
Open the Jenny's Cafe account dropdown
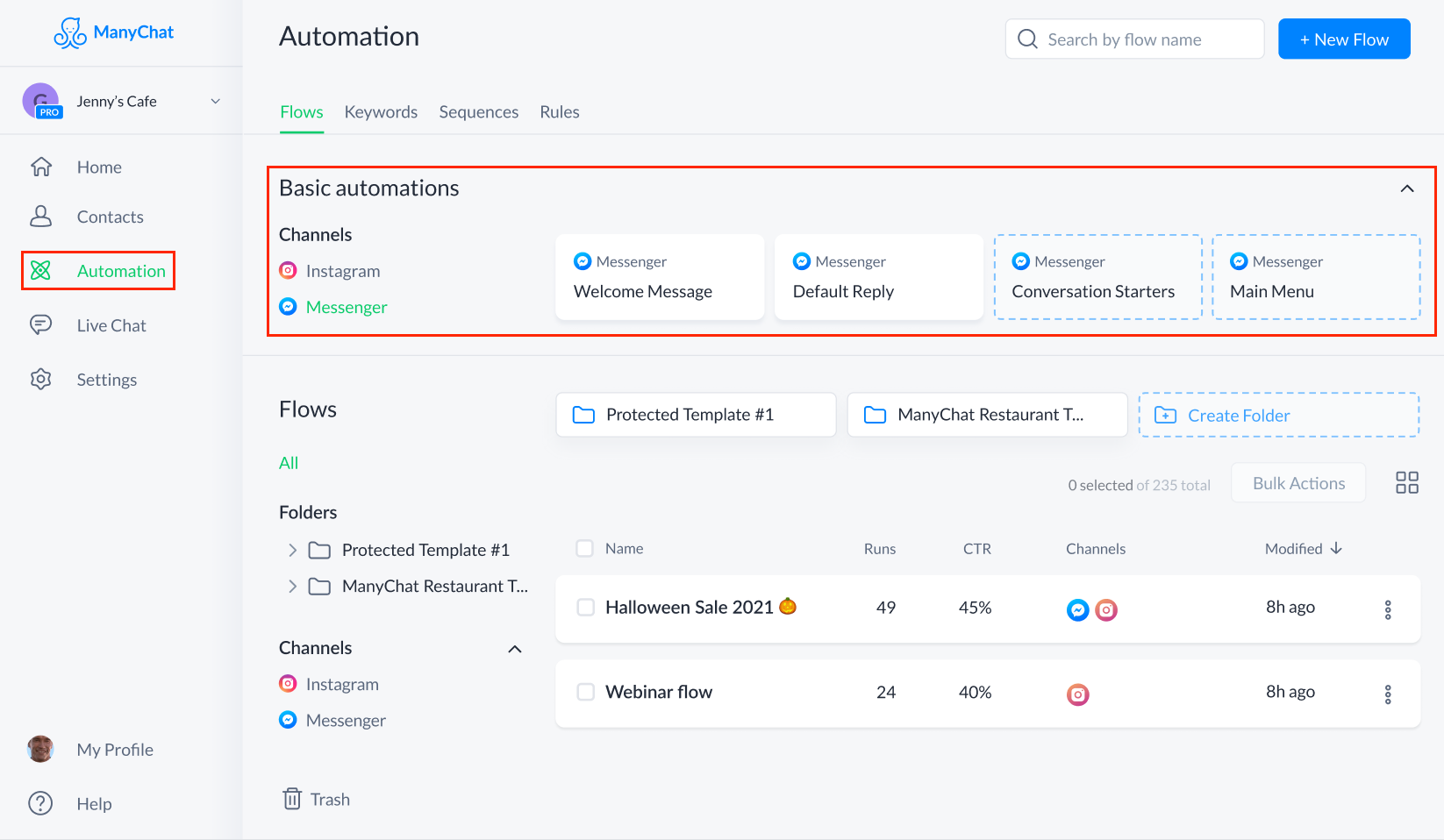215,101
